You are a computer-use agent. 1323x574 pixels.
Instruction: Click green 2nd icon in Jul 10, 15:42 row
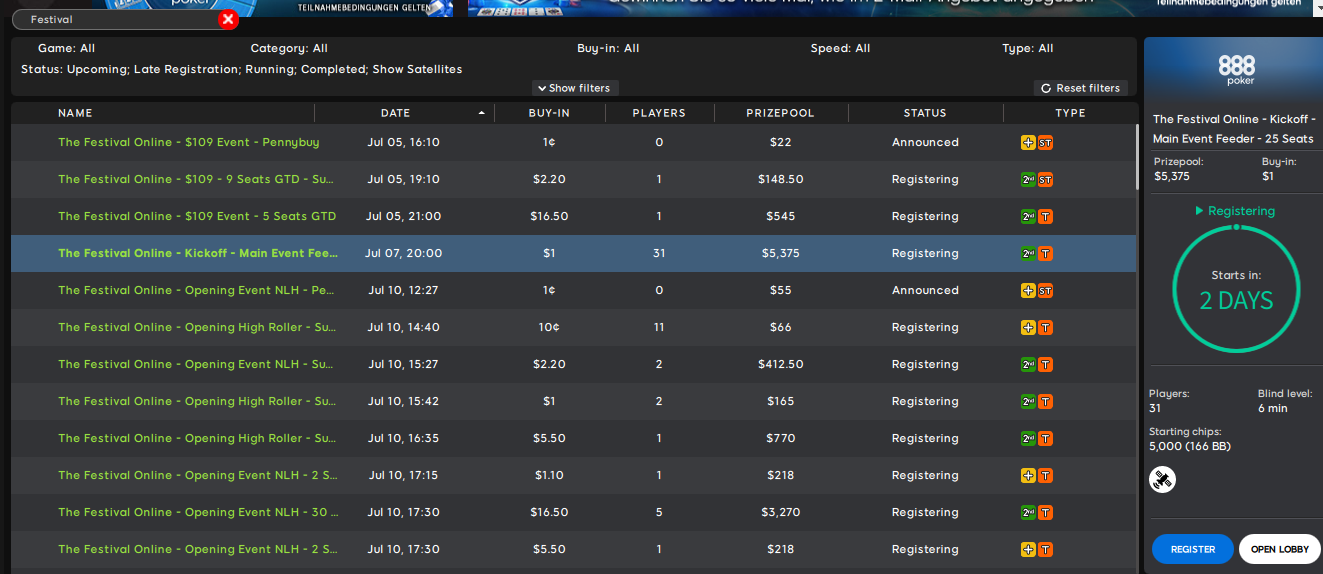1028,402
